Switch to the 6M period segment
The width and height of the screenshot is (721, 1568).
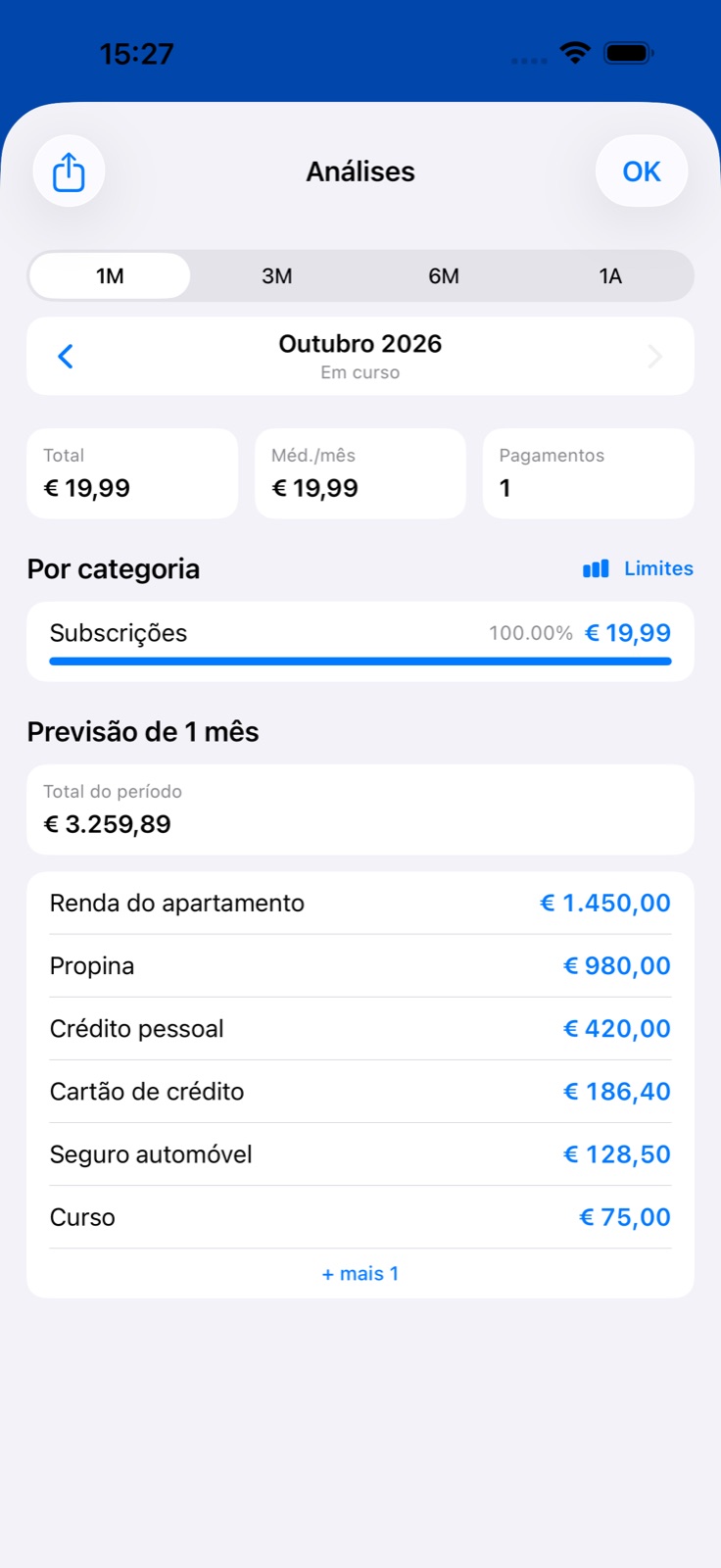click(444, 276)
